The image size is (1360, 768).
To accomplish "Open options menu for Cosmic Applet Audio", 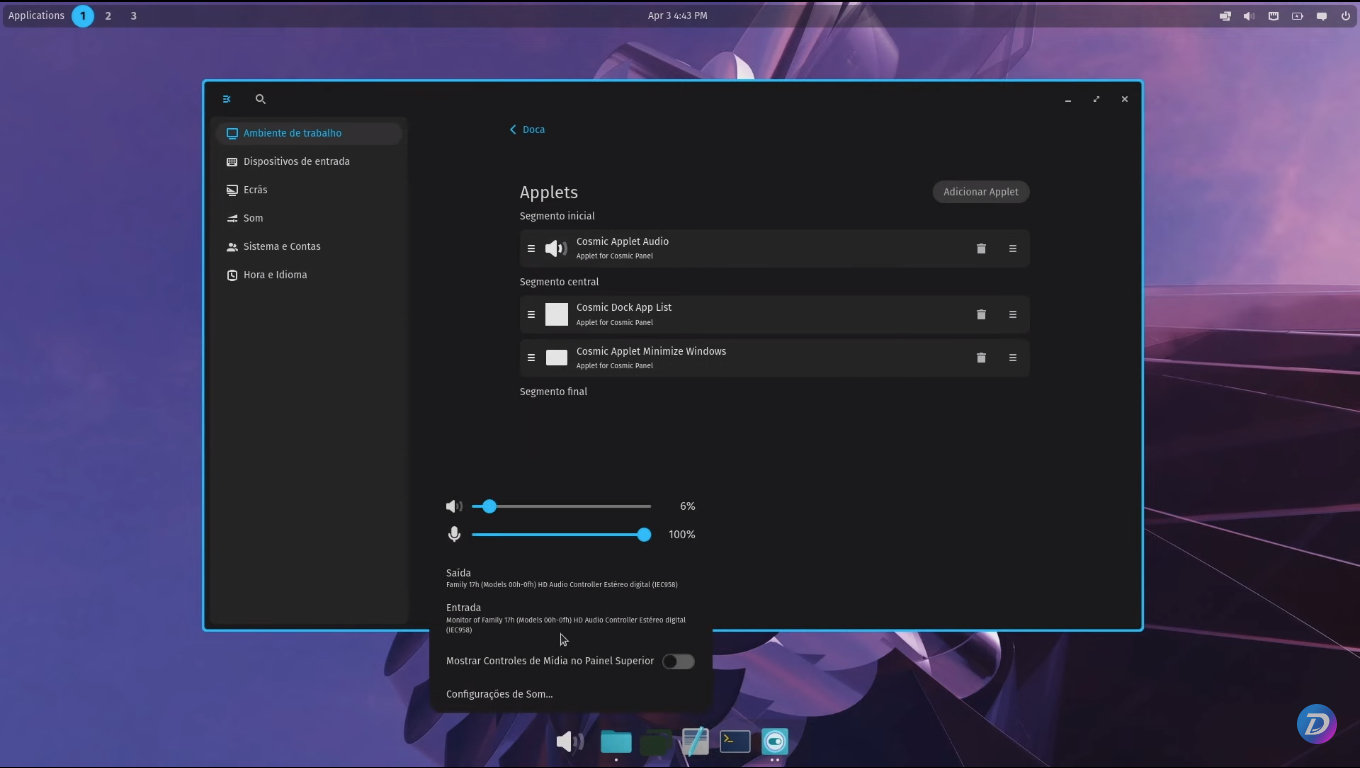I will [1012, 248].
